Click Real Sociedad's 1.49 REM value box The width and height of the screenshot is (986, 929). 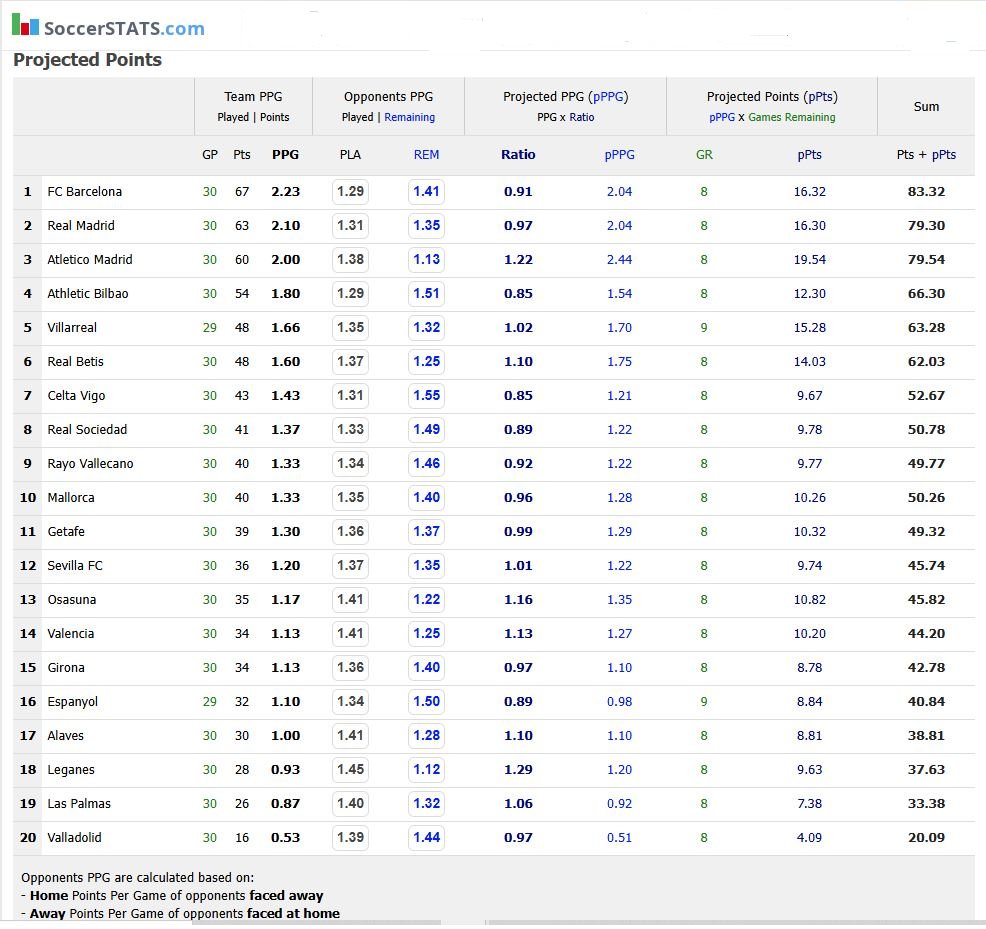[x=426, y=430]
